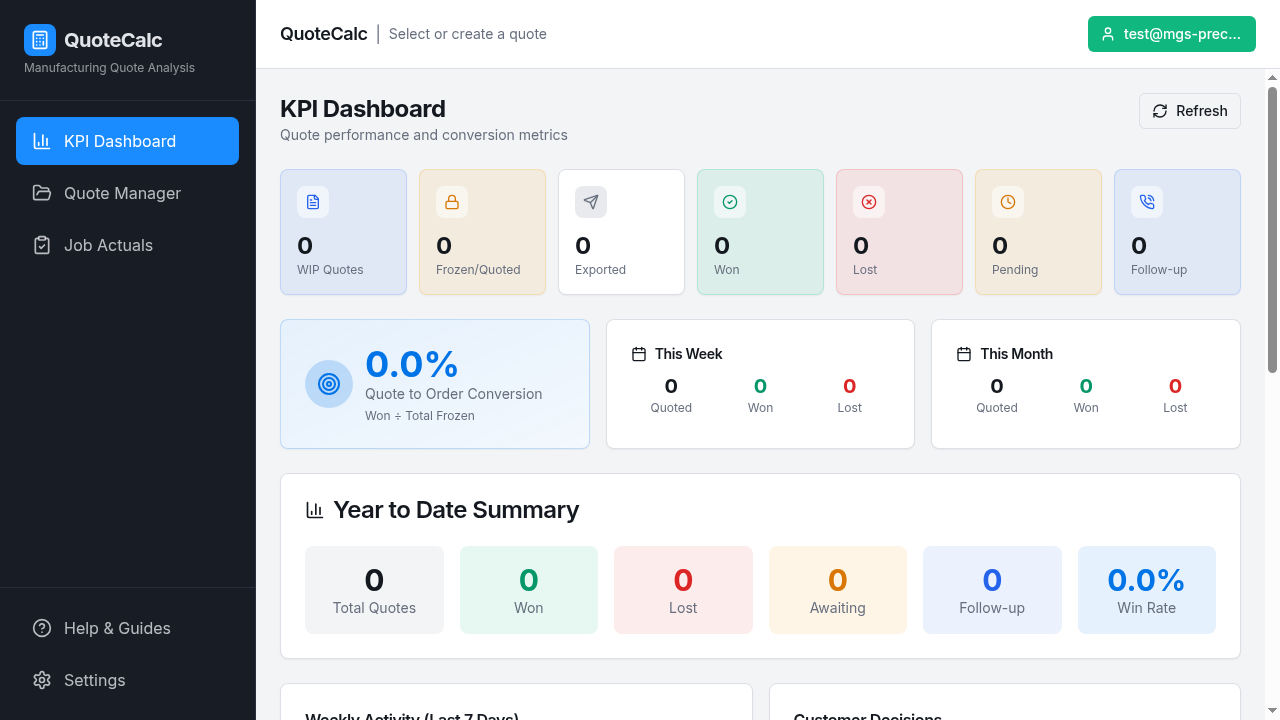
Task: Click the Follow-up phone icon
Action: tap(1147, 202)
